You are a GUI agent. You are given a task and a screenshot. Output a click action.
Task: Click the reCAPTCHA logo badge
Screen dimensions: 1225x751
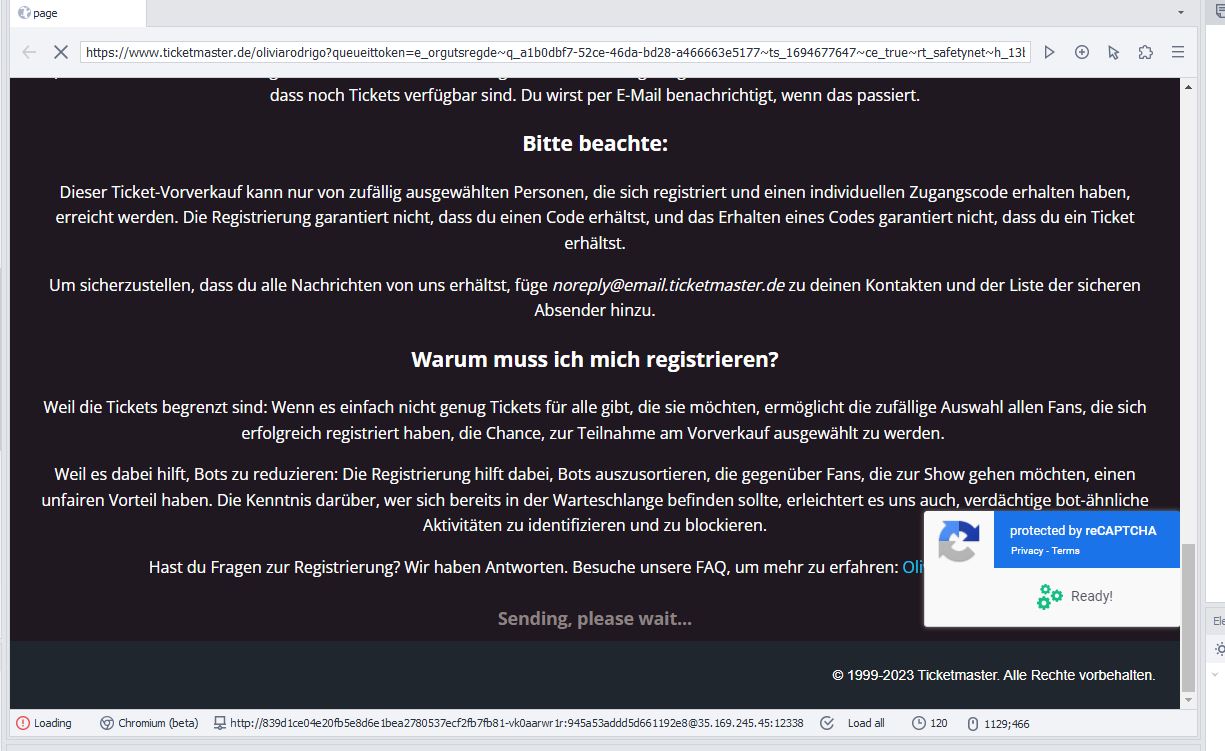(x=958, y=541)
